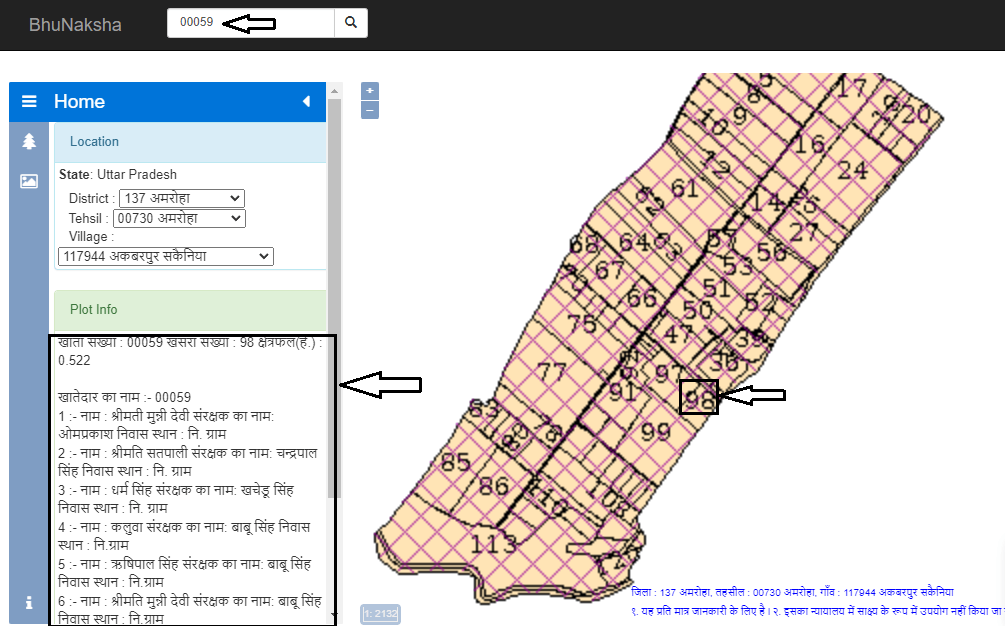Image resolution: width=1005 pixels, height=626 pixels.
Task: Click the Home panel title
Action: pyautogui.click(x=79, y=101)
